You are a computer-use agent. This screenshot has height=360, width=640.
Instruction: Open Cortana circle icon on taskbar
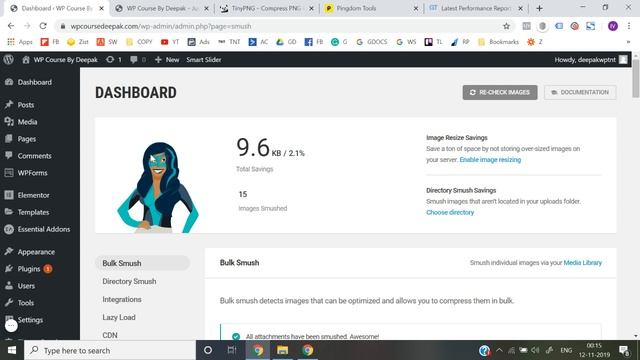point(208,350)
